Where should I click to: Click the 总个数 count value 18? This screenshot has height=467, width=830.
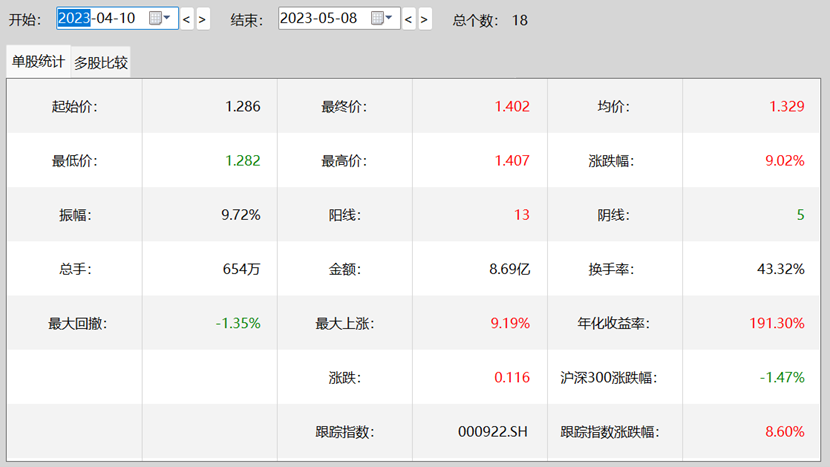tap(519, 20)
